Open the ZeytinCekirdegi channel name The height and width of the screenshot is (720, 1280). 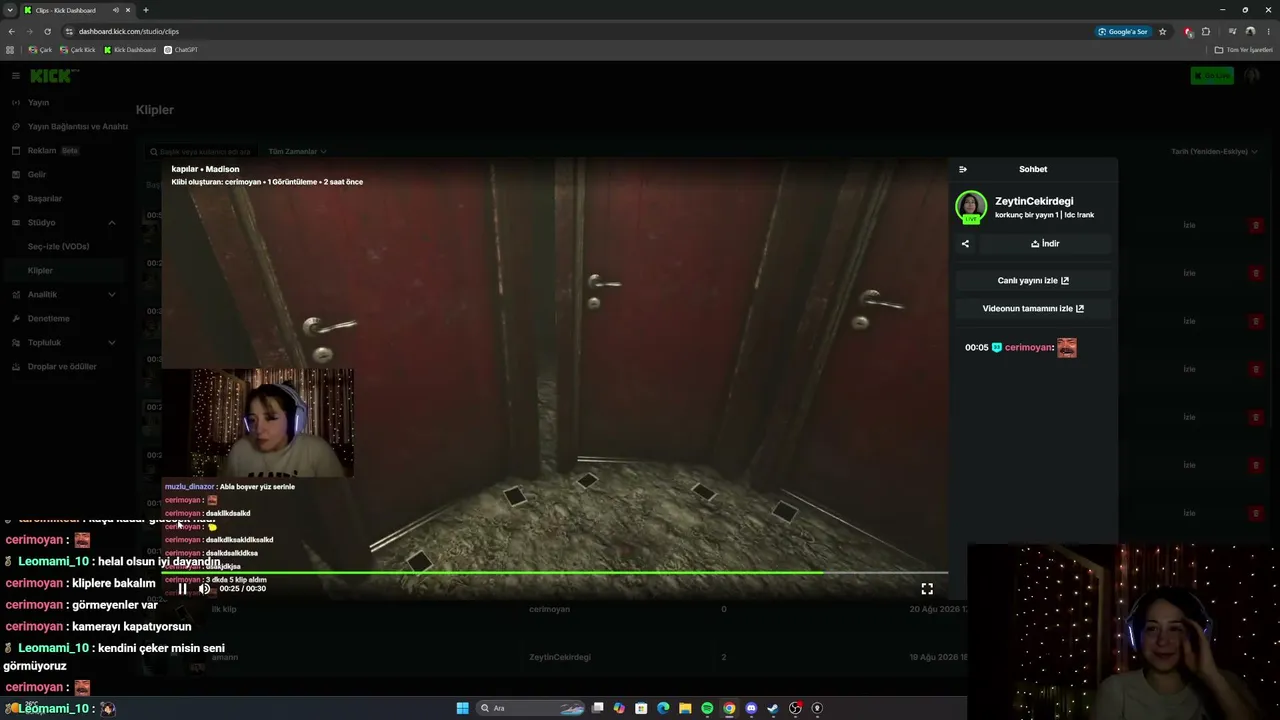click(x=1034, y=201)
